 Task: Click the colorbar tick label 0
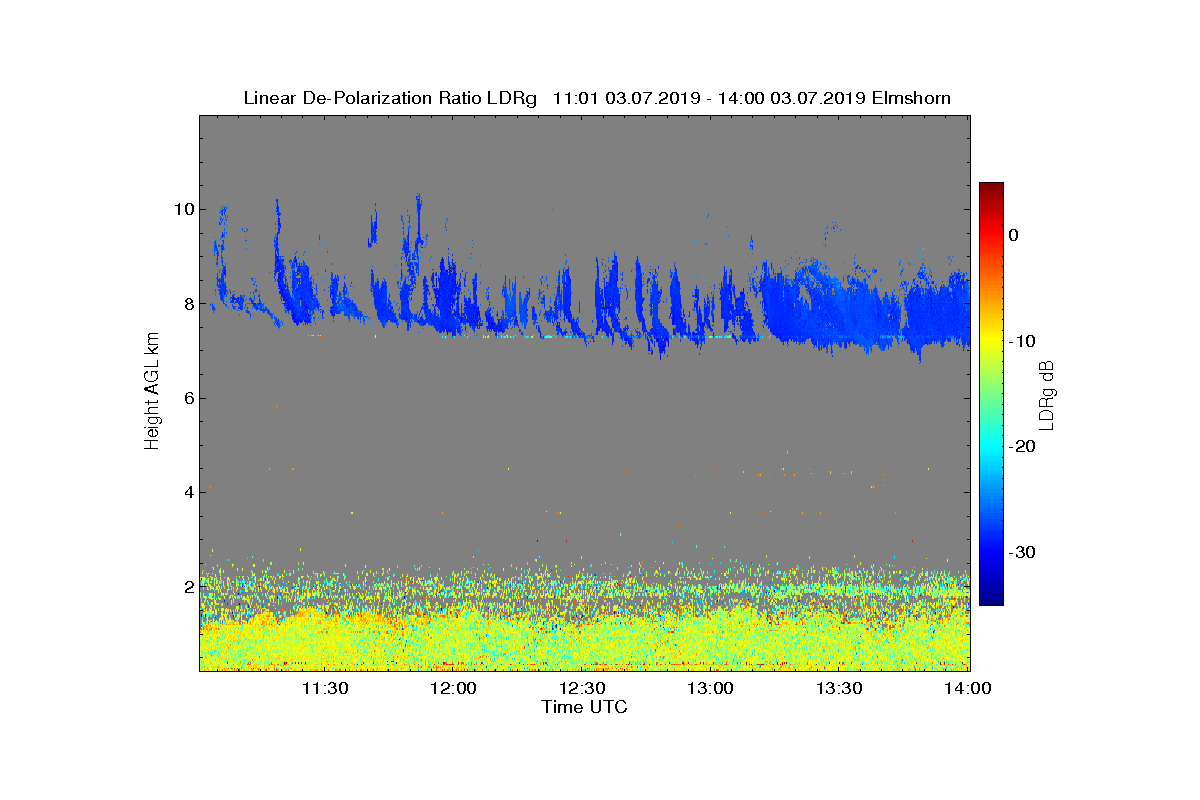[x=1014, y=235]
